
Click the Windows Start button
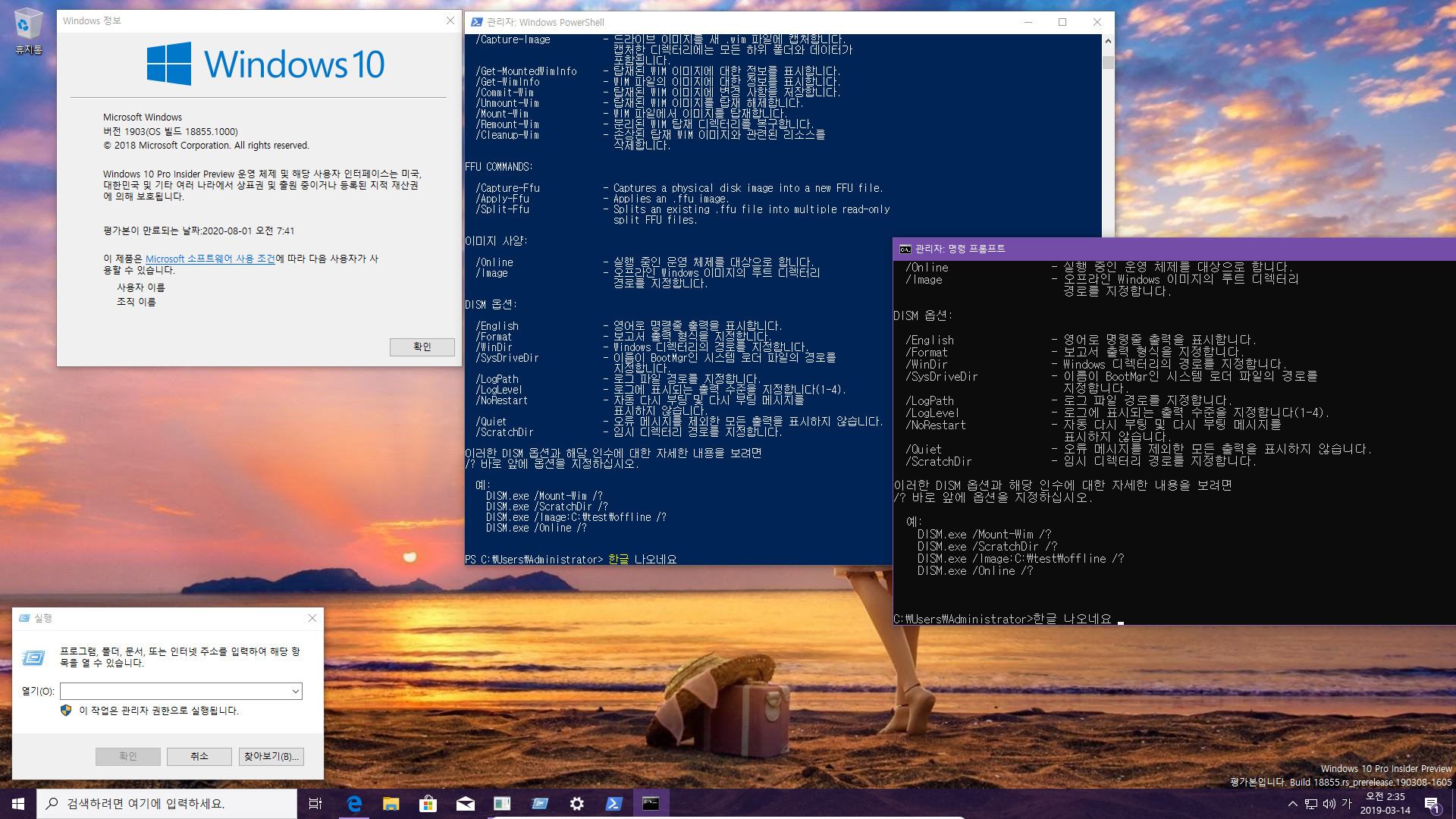click(x=18, y=804)
